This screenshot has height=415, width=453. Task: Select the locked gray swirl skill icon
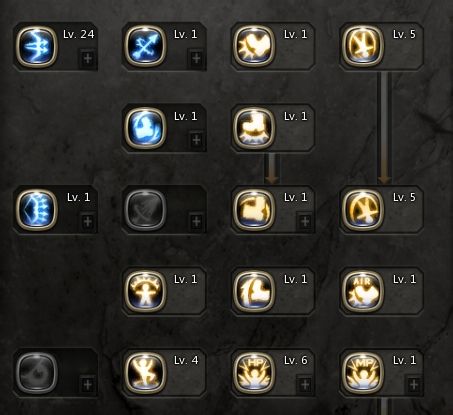37,373
